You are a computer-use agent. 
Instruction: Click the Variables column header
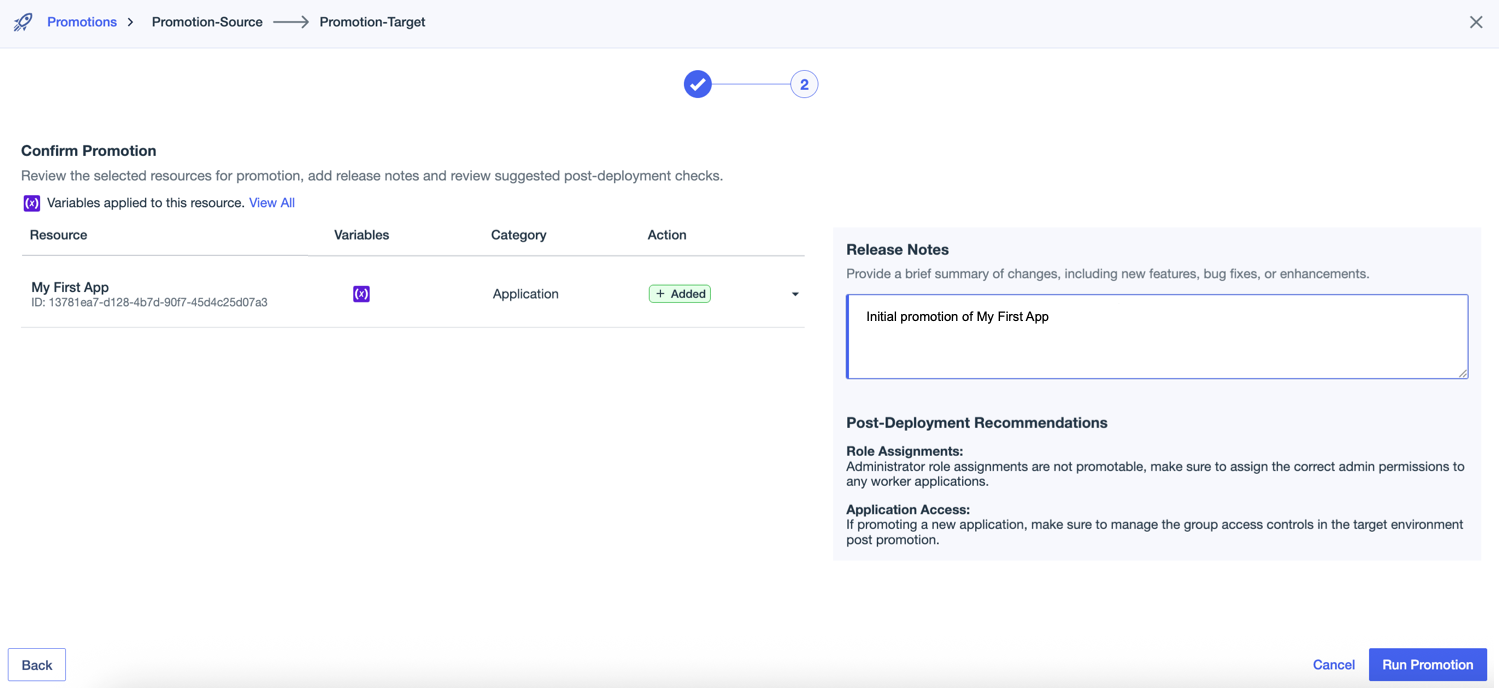click(x=361, y=235)
